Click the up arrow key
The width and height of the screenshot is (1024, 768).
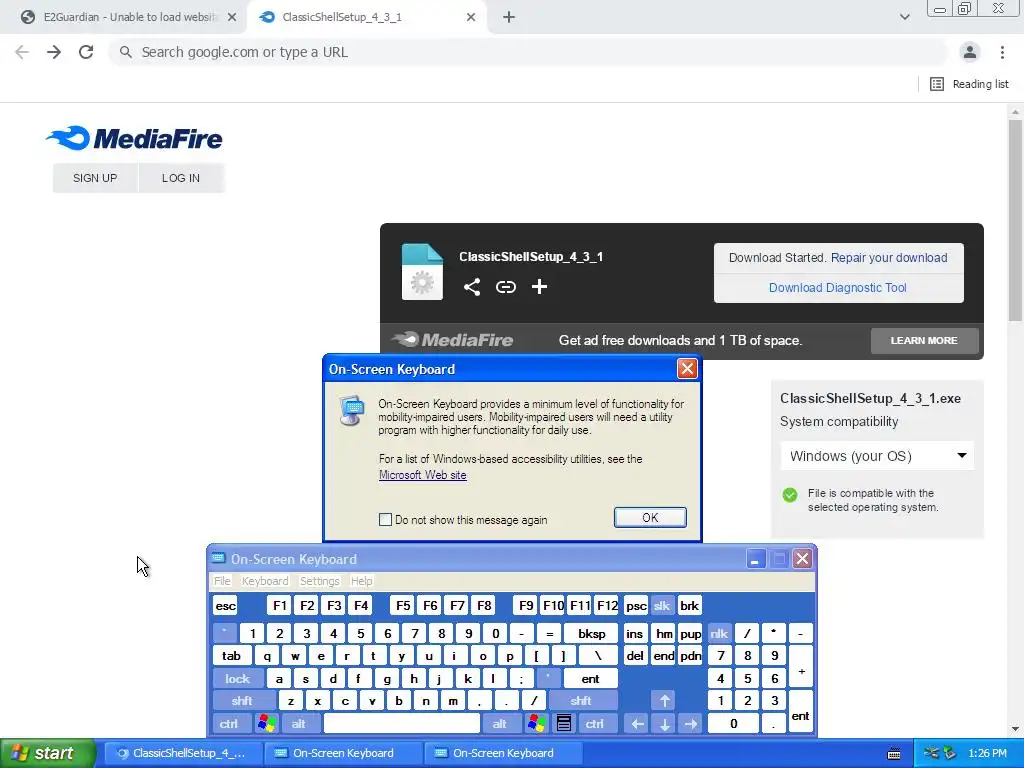click(x=664, y=701)
